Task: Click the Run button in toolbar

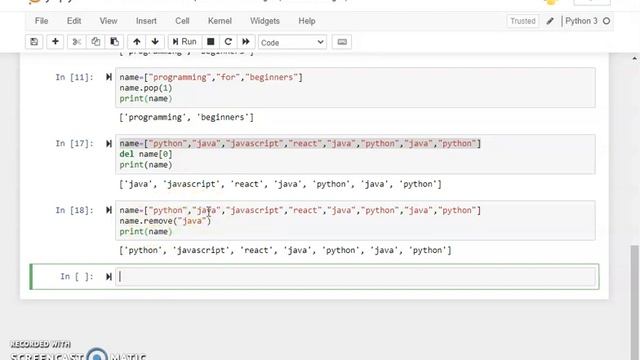Action: (x=184, y=42)
